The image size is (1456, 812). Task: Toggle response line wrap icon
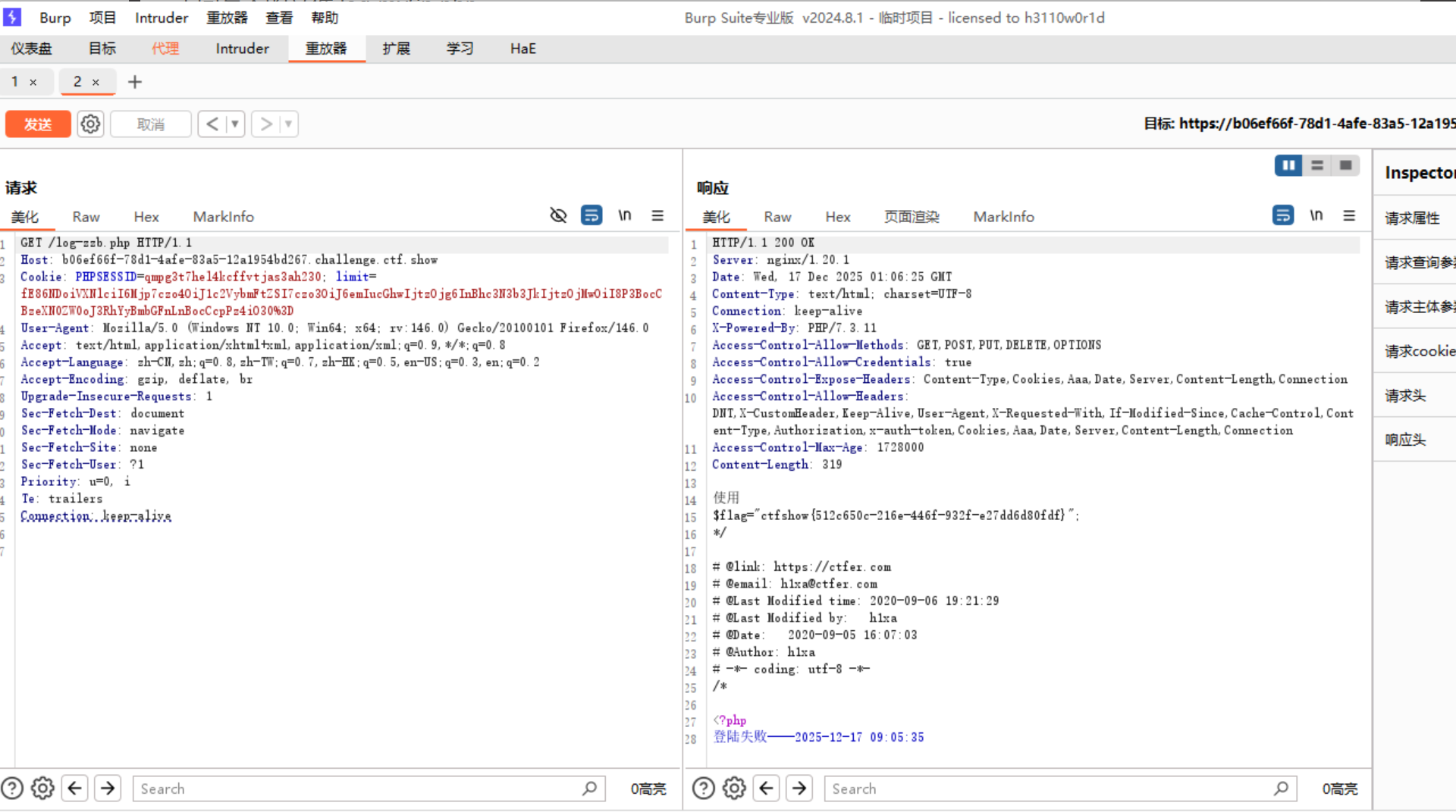(1282, 215)
